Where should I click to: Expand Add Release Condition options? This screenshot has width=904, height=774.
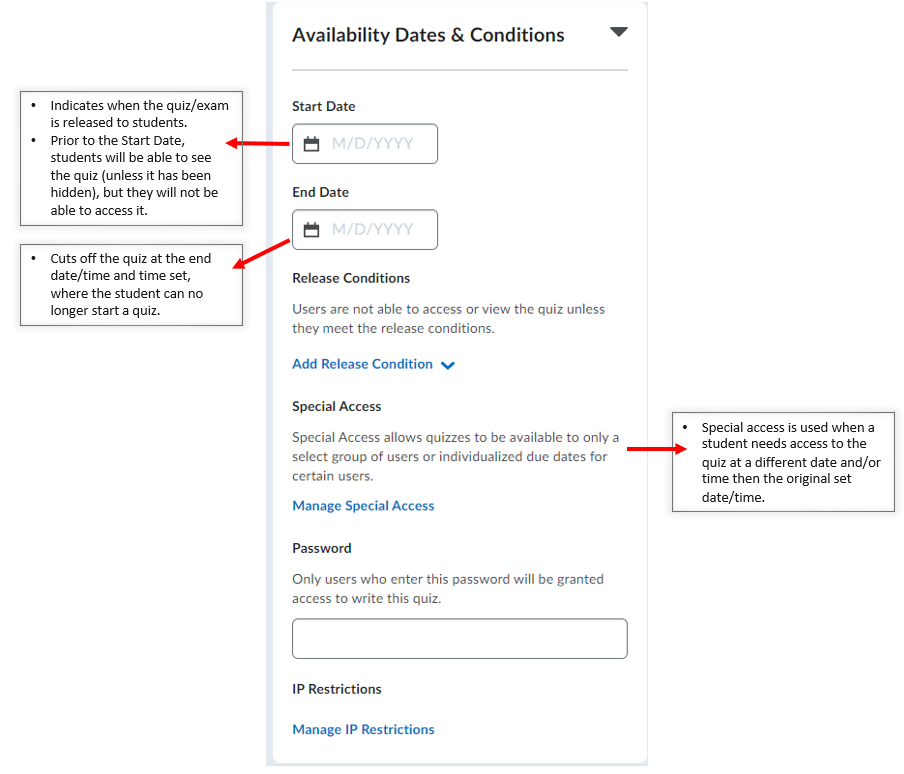(374, 364)
